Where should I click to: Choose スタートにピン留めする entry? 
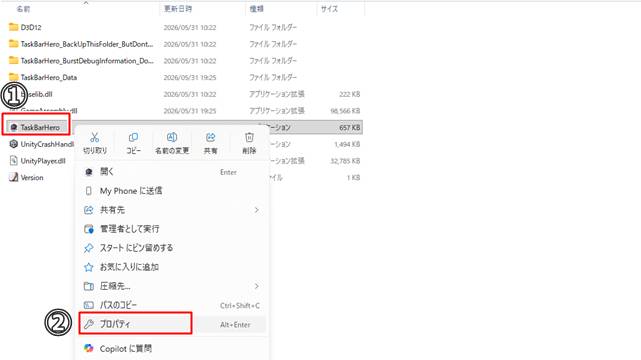point(172,248)
